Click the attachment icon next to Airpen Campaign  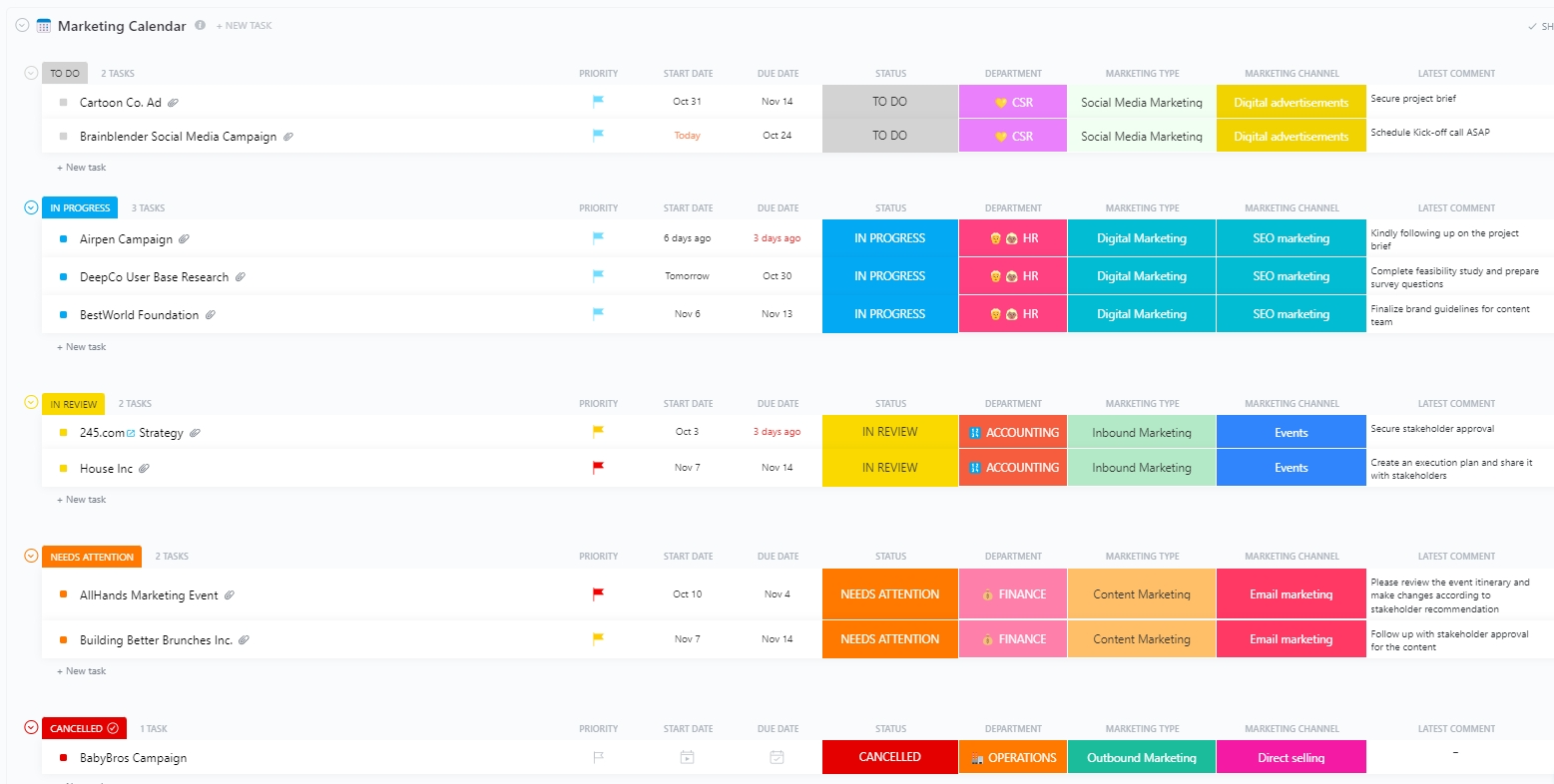(185, 239)
